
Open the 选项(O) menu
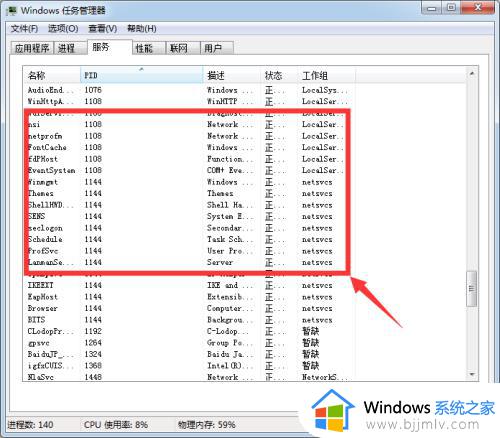pyautogui.click(x=63, y=29)
